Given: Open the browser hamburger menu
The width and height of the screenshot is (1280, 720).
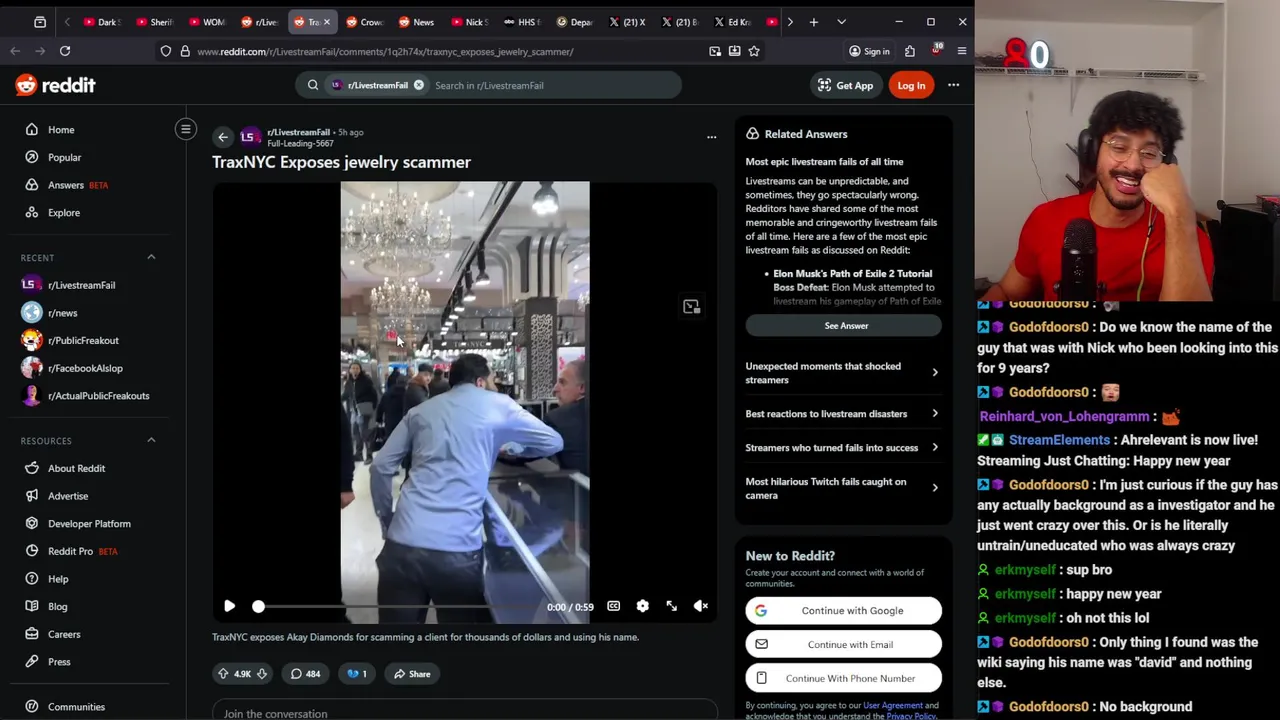Looking at the screenshot, I should coord(962,51).
